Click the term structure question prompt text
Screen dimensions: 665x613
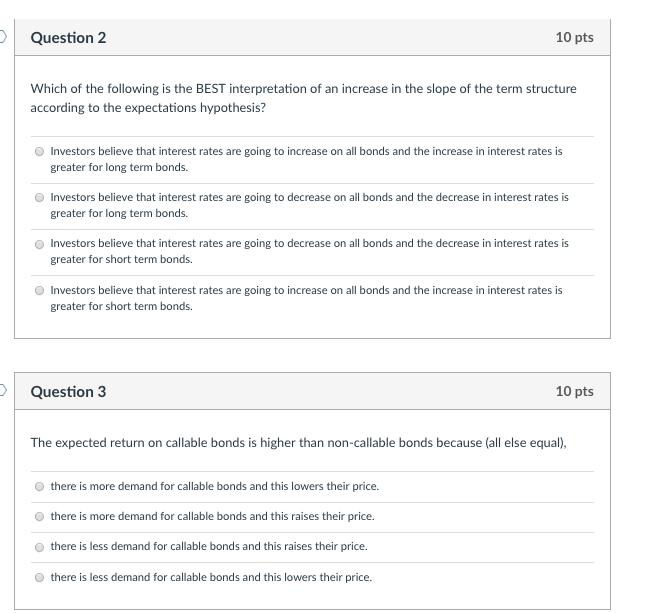click(303, 98)
